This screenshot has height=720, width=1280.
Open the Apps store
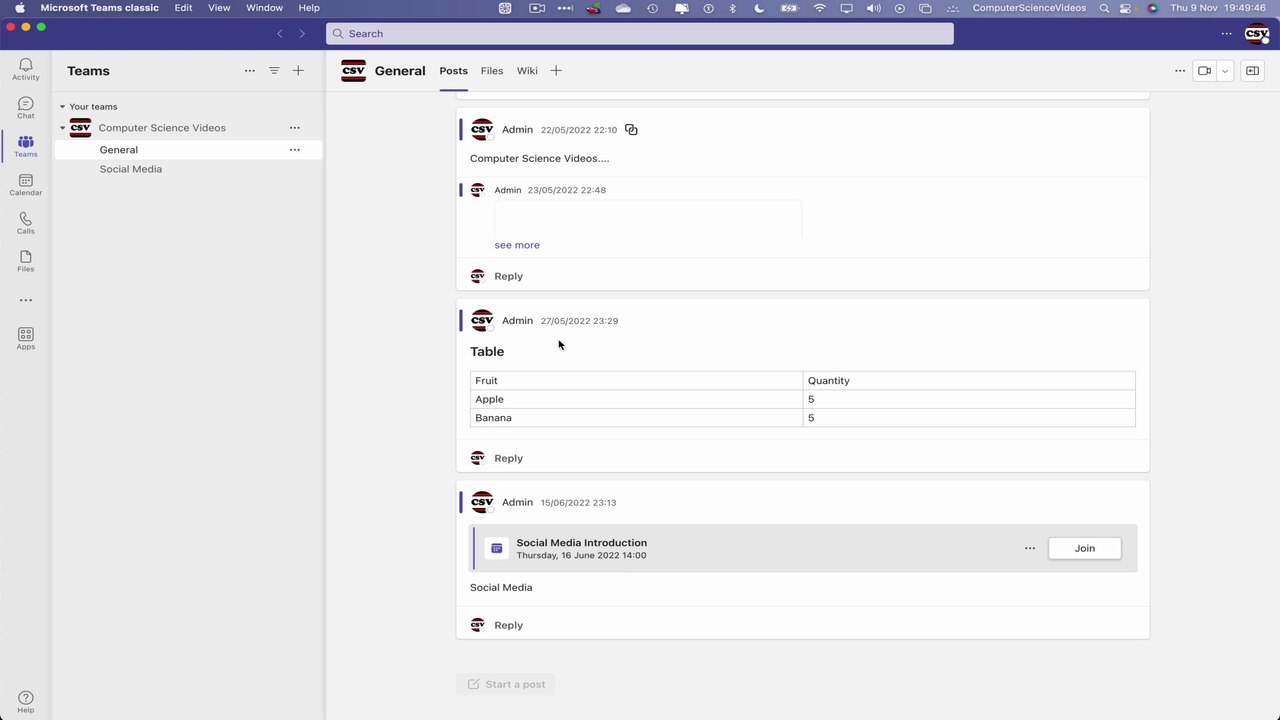[x=26, y=338]
